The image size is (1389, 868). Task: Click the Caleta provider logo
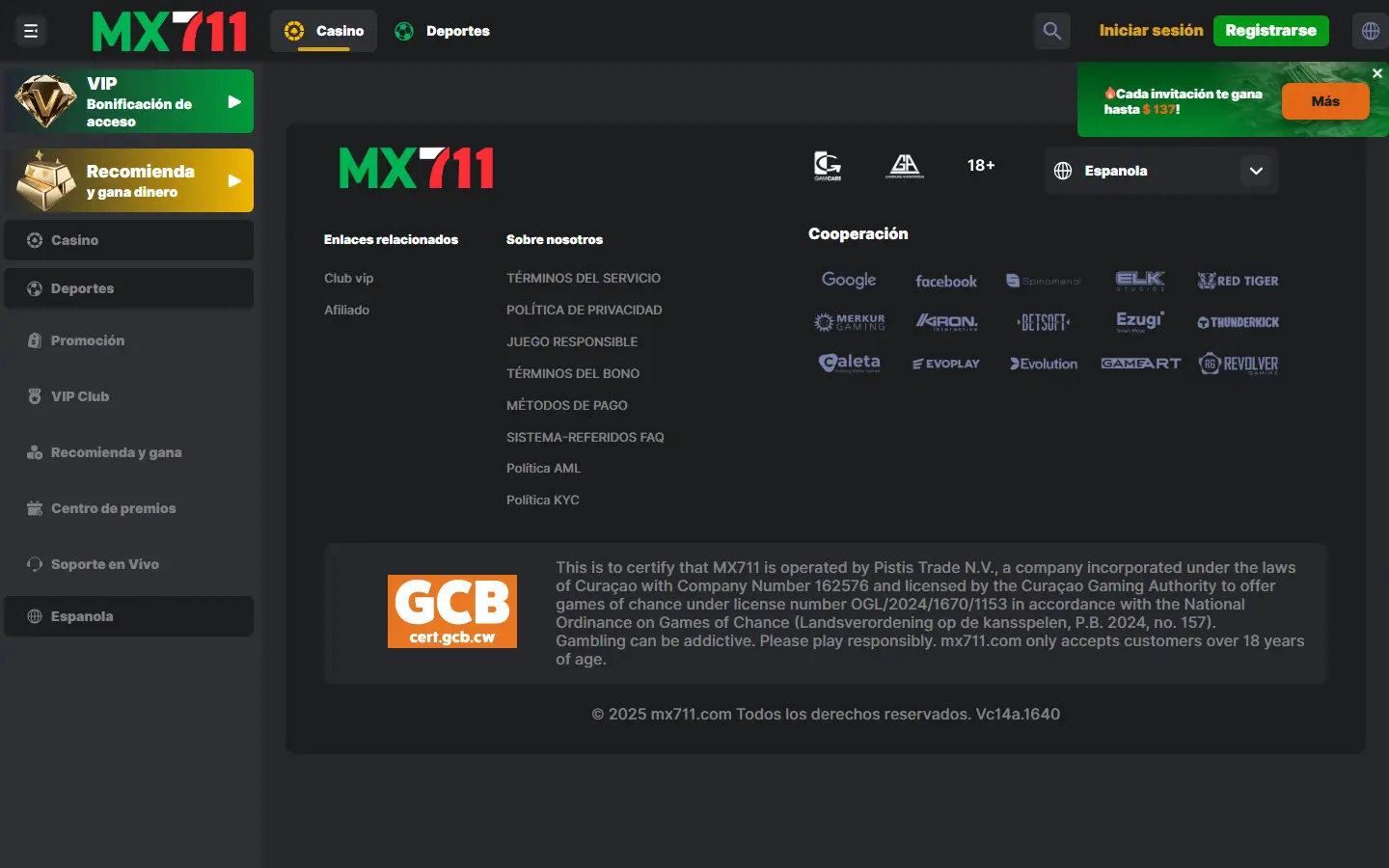pyautogui.click(x=850, y=363)
